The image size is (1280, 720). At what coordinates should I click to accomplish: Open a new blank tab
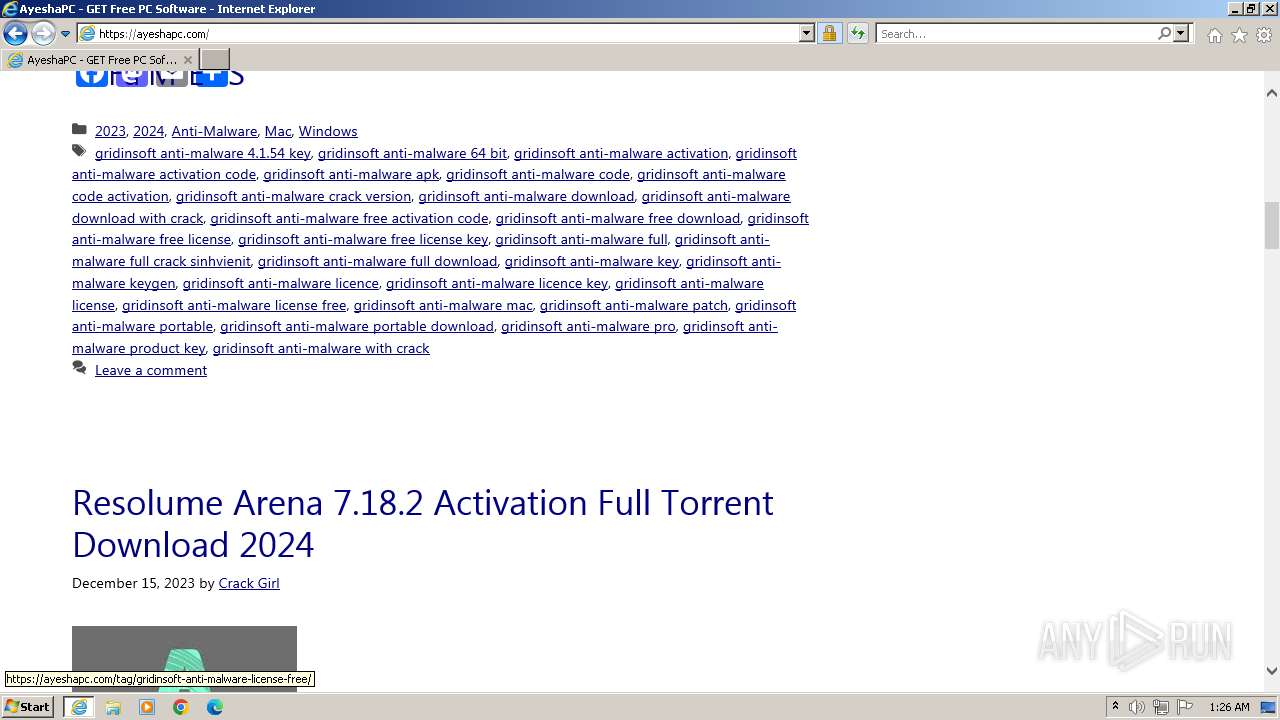click(215, 60)
